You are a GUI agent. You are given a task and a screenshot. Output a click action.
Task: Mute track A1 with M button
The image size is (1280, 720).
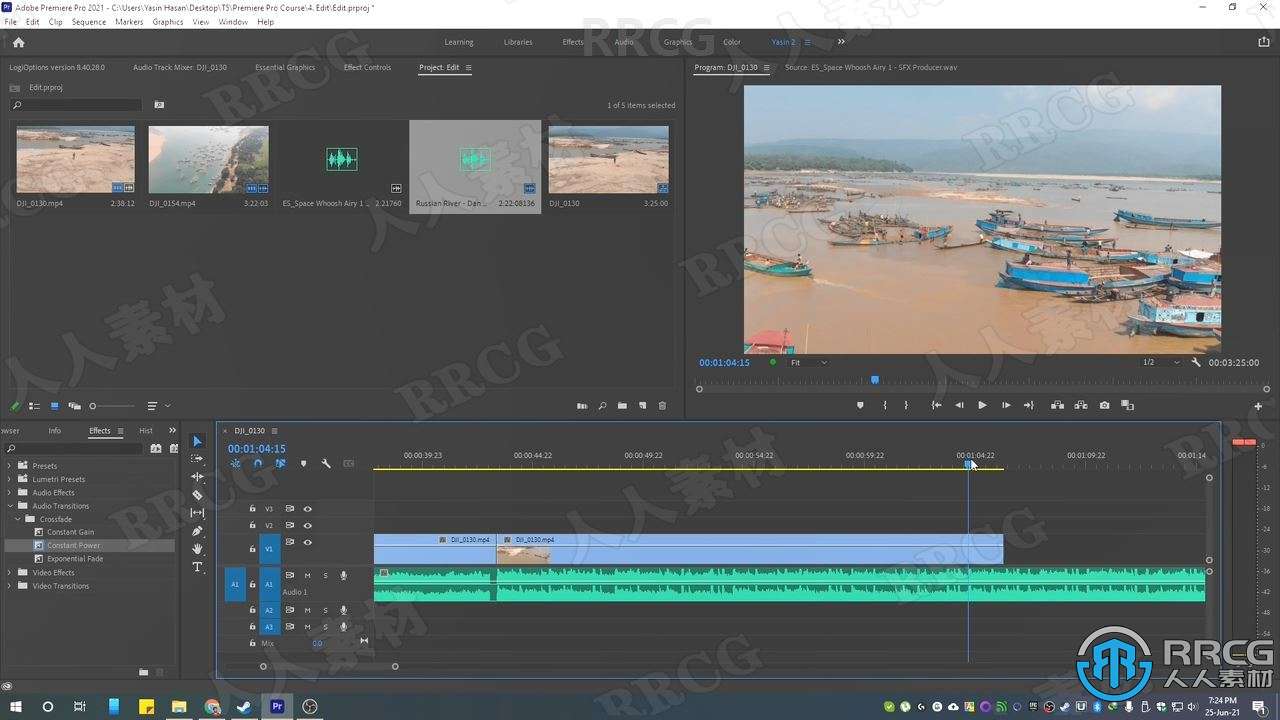pyautogui.click(x=307, y=575)
